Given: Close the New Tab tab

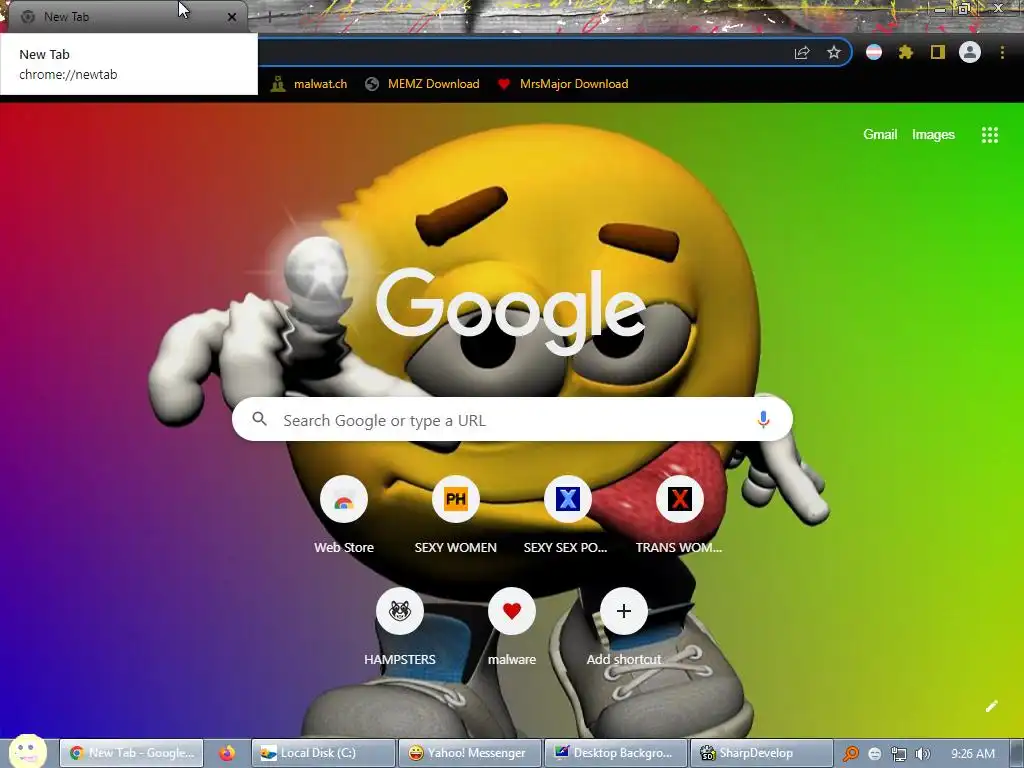Looking at the screenshot, I should pyautogui.click(x=232, y=17).
